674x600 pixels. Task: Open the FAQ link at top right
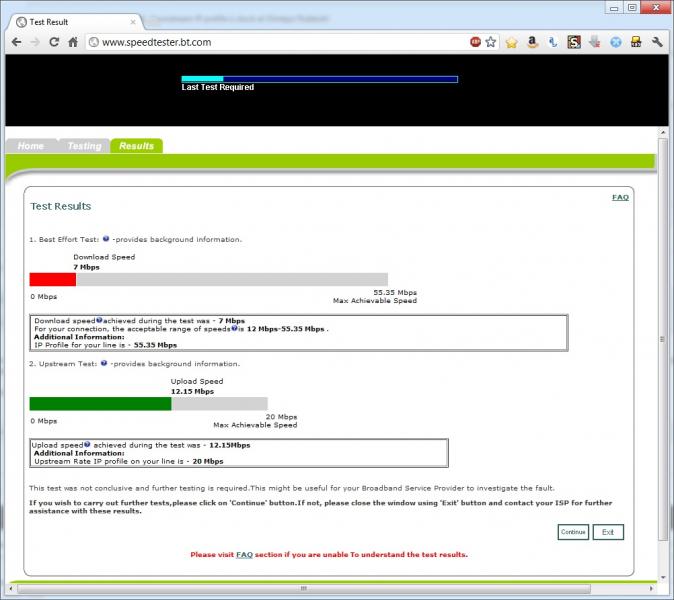620,197
